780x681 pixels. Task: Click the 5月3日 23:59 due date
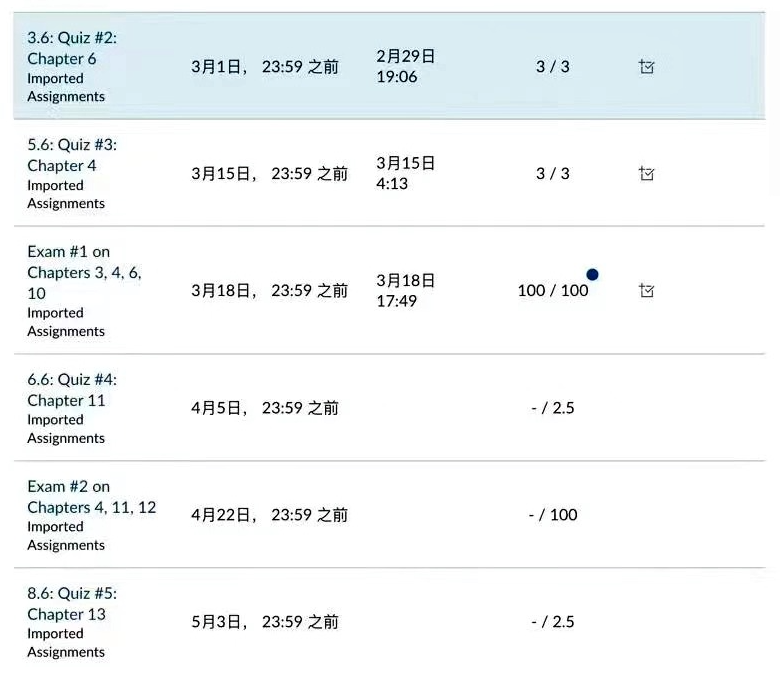click(264, 622)
